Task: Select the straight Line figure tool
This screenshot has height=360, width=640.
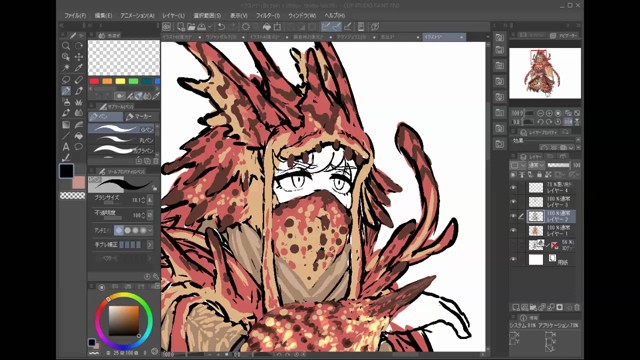Action: [x=66, y=136]
